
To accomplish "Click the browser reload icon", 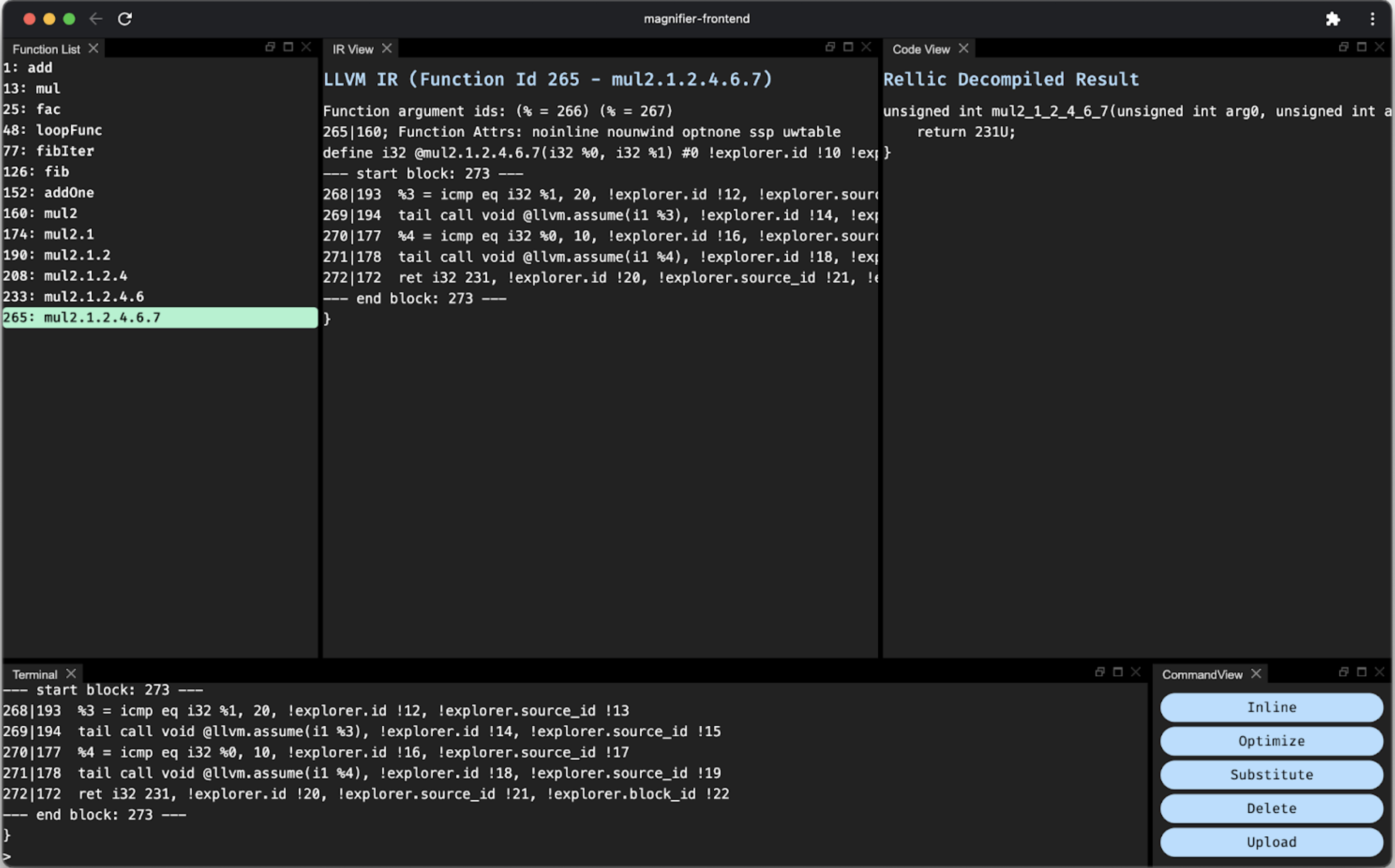I will pyautogui.click(x=125, y=19).
